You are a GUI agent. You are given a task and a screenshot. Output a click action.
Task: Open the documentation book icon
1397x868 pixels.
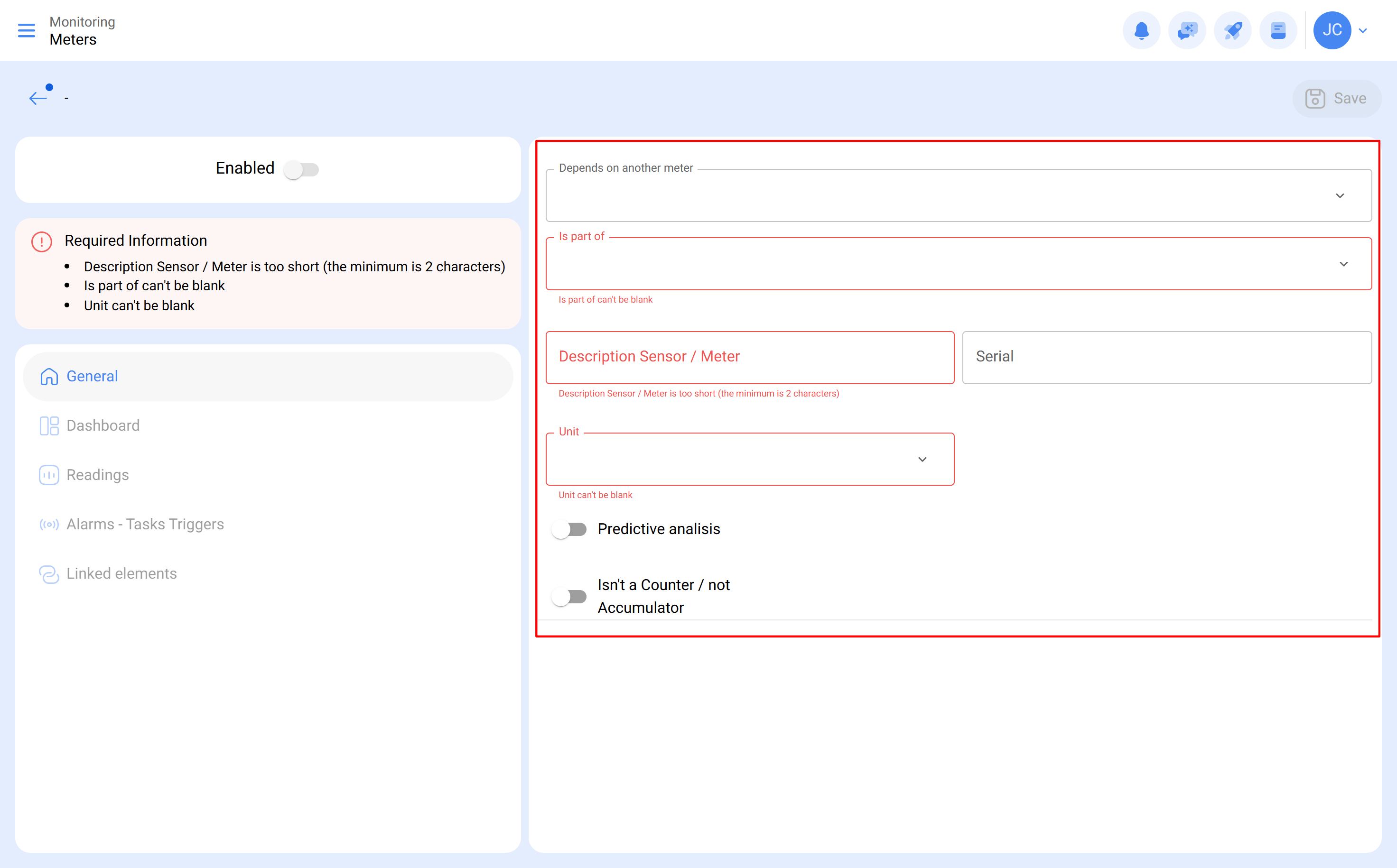[x=1277, y=30]
